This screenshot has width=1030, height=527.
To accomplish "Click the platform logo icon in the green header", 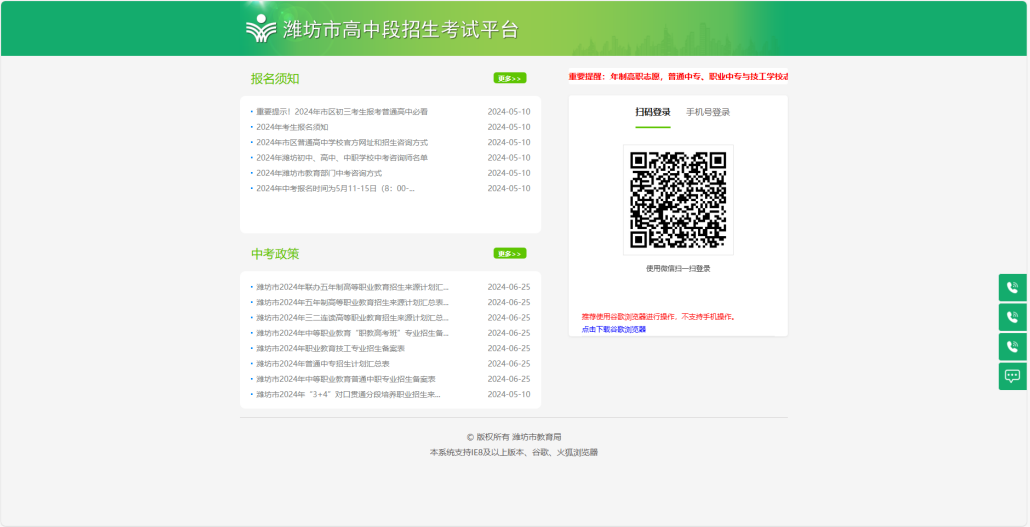I will point(261,29).
